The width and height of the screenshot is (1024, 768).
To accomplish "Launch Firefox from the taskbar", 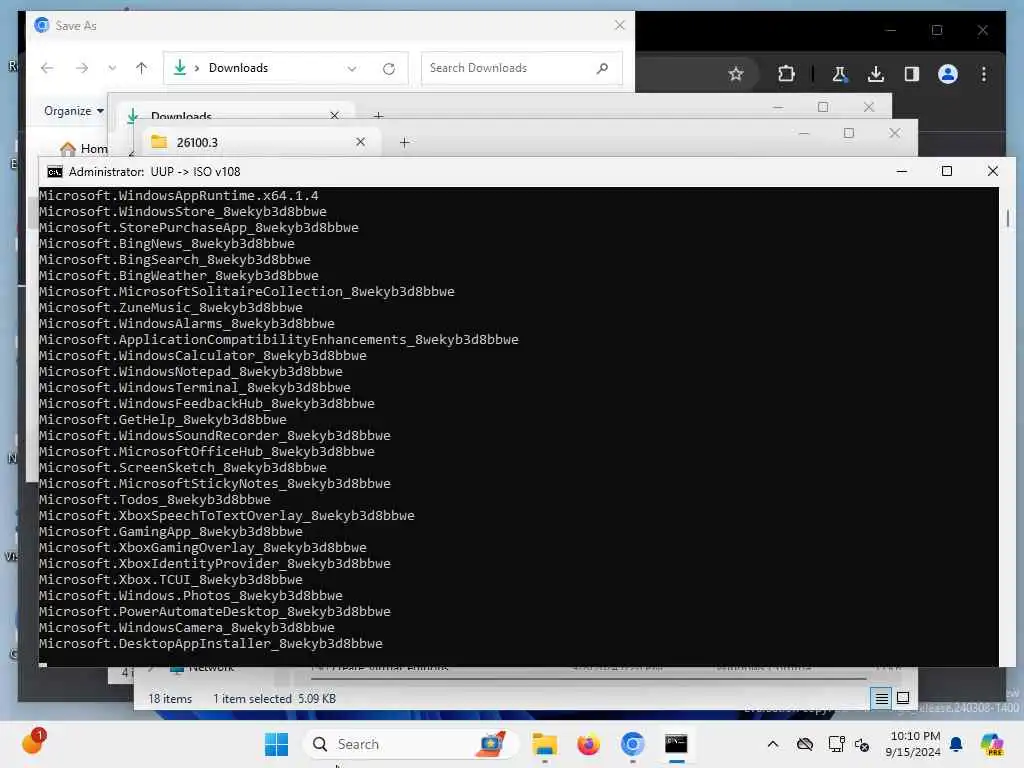I will (588, 744).
